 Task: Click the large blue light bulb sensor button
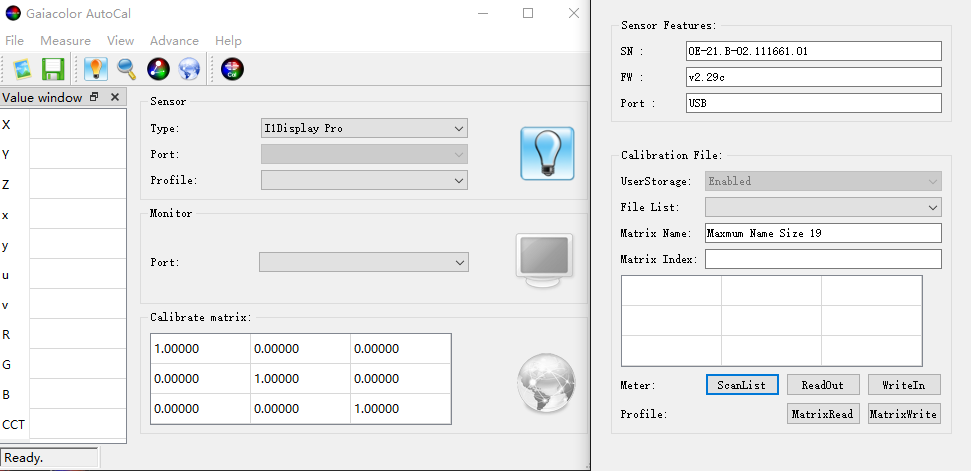(x=547, y=153)
